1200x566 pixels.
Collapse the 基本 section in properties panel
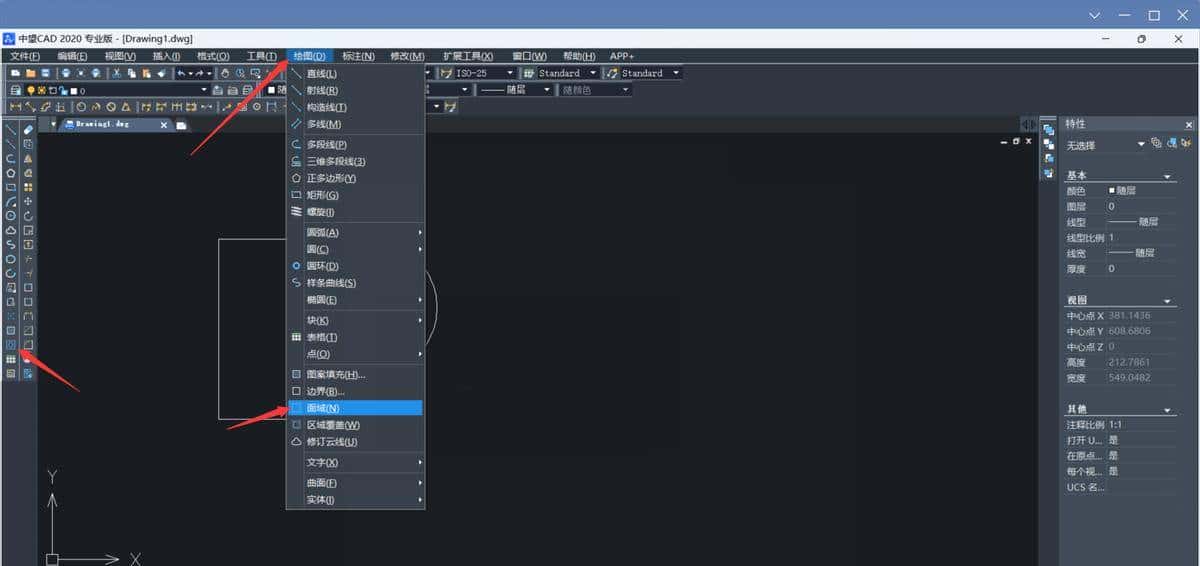[1166, 176]
